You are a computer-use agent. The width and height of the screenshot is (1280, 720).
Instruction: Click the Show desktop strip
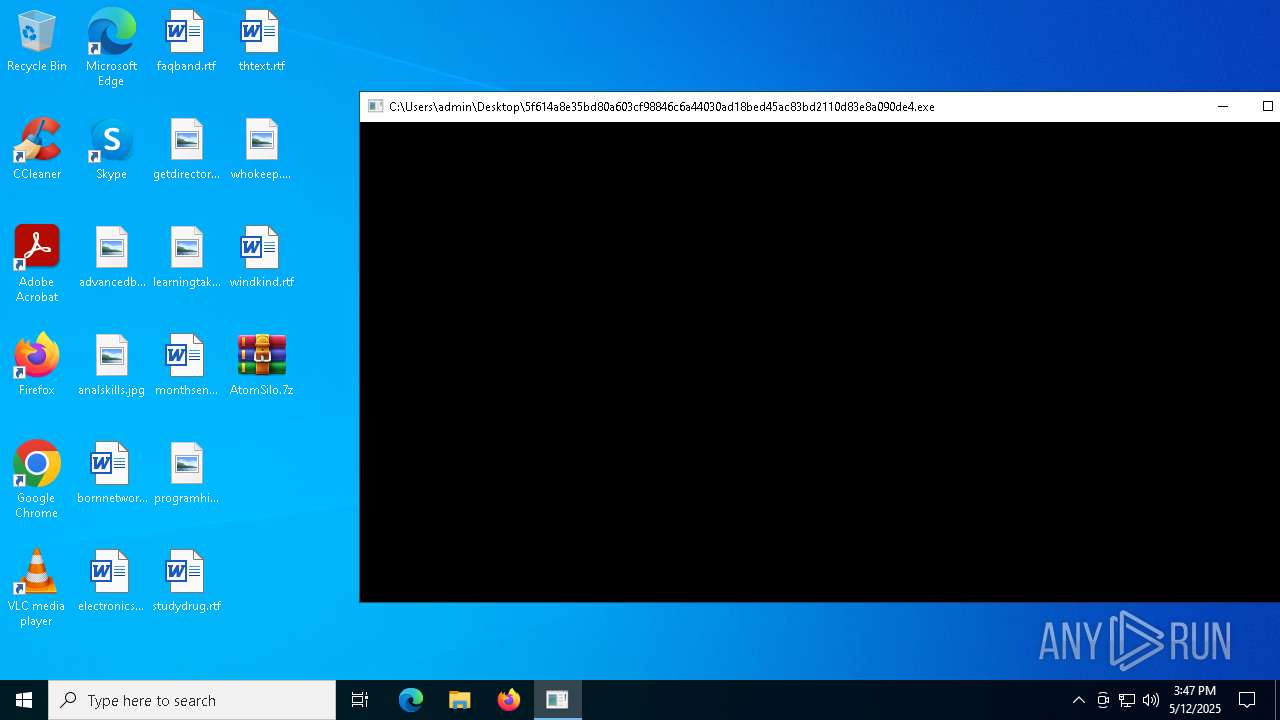(x=1277, y=700)
